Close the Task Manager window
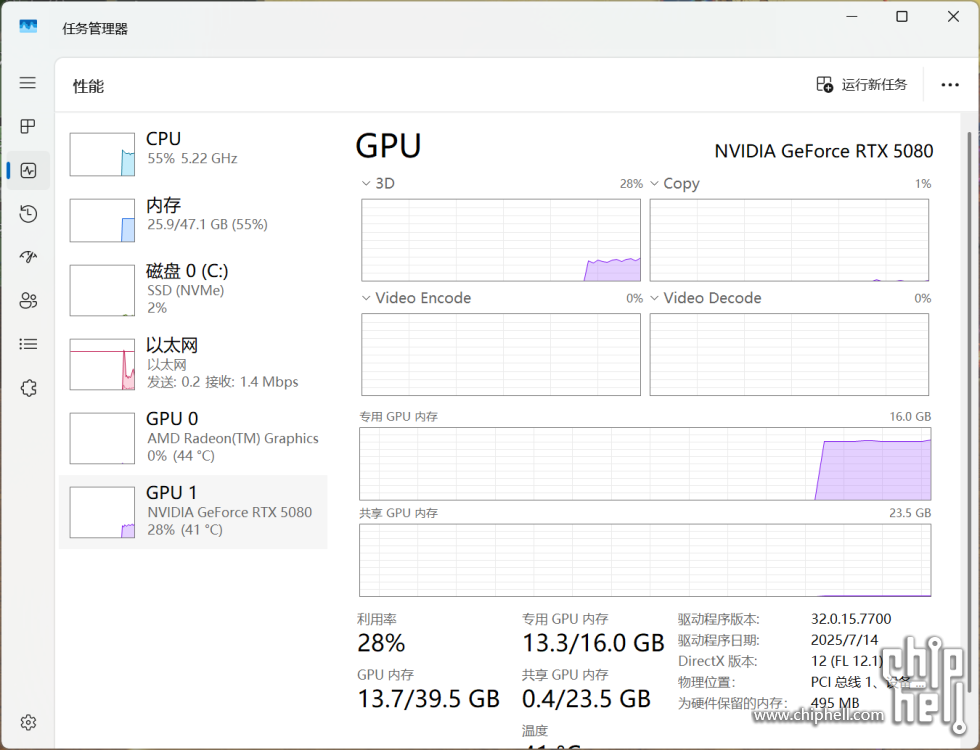The image size is (980, 750). [953, 16]
